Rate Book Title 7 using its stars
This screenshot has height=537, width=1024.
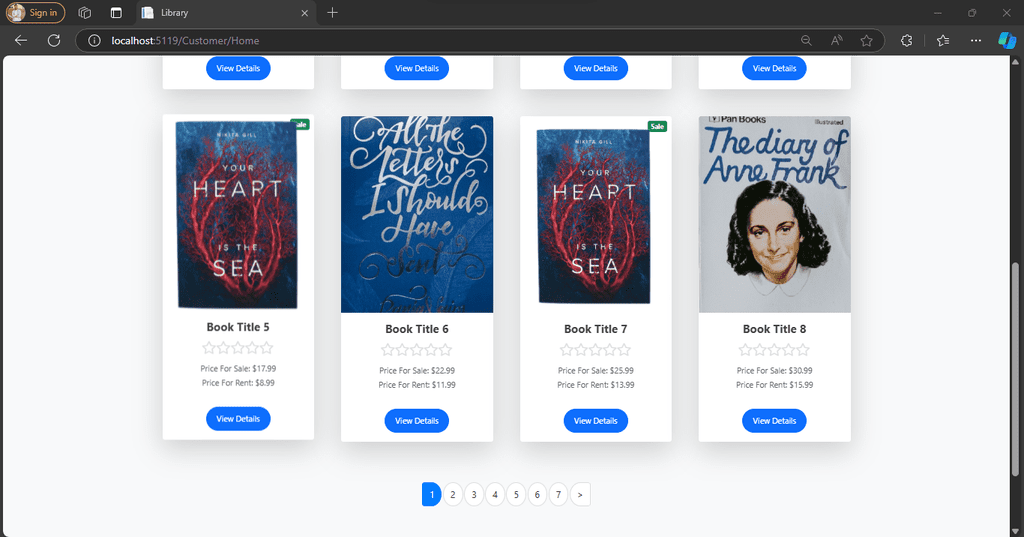coord(596,350)
